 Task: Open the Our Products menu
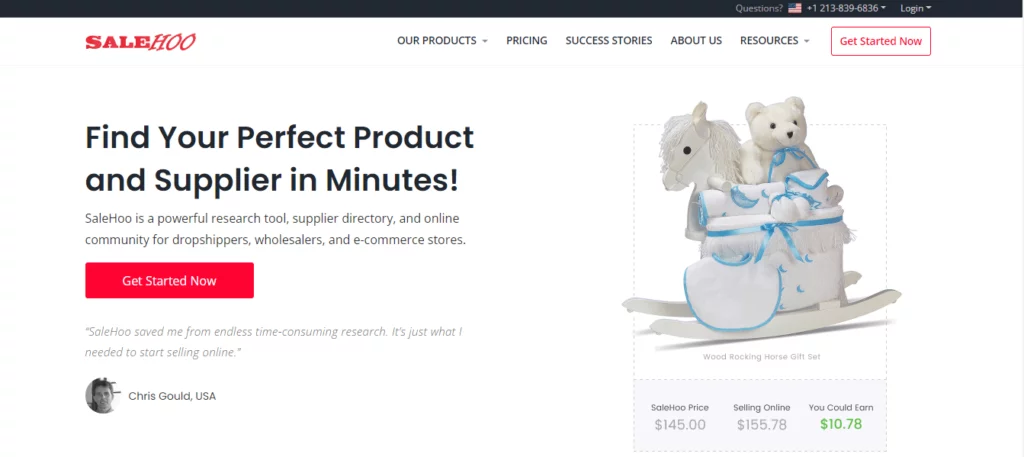pyautogui.click(x=442, y=40)
